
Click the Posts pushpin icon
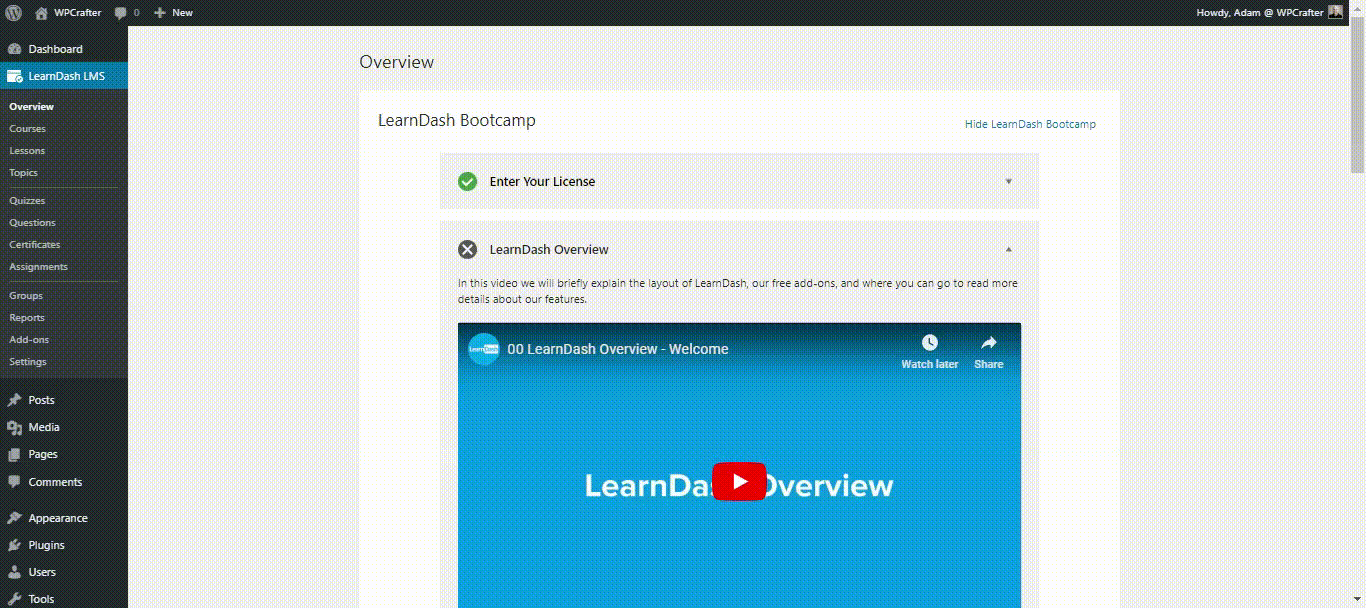click(x=14, y=400)
